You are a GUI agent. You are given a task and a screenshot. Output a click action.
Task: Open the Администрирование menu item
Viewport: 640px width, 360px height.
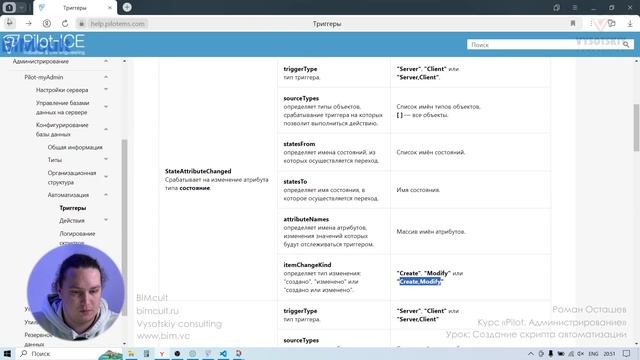pos(40,61)
